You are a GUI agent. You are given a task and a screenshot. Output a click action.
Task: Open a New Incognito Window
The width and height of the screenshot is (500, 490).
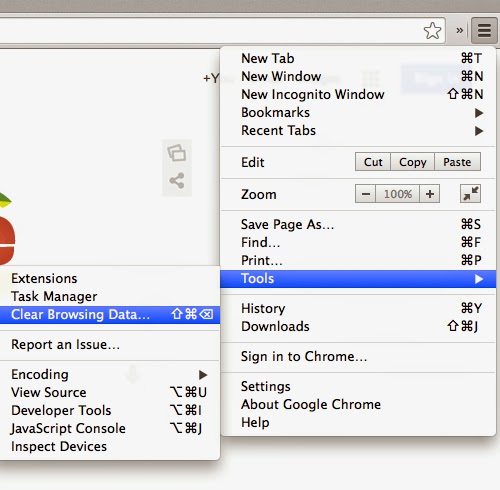358,95
